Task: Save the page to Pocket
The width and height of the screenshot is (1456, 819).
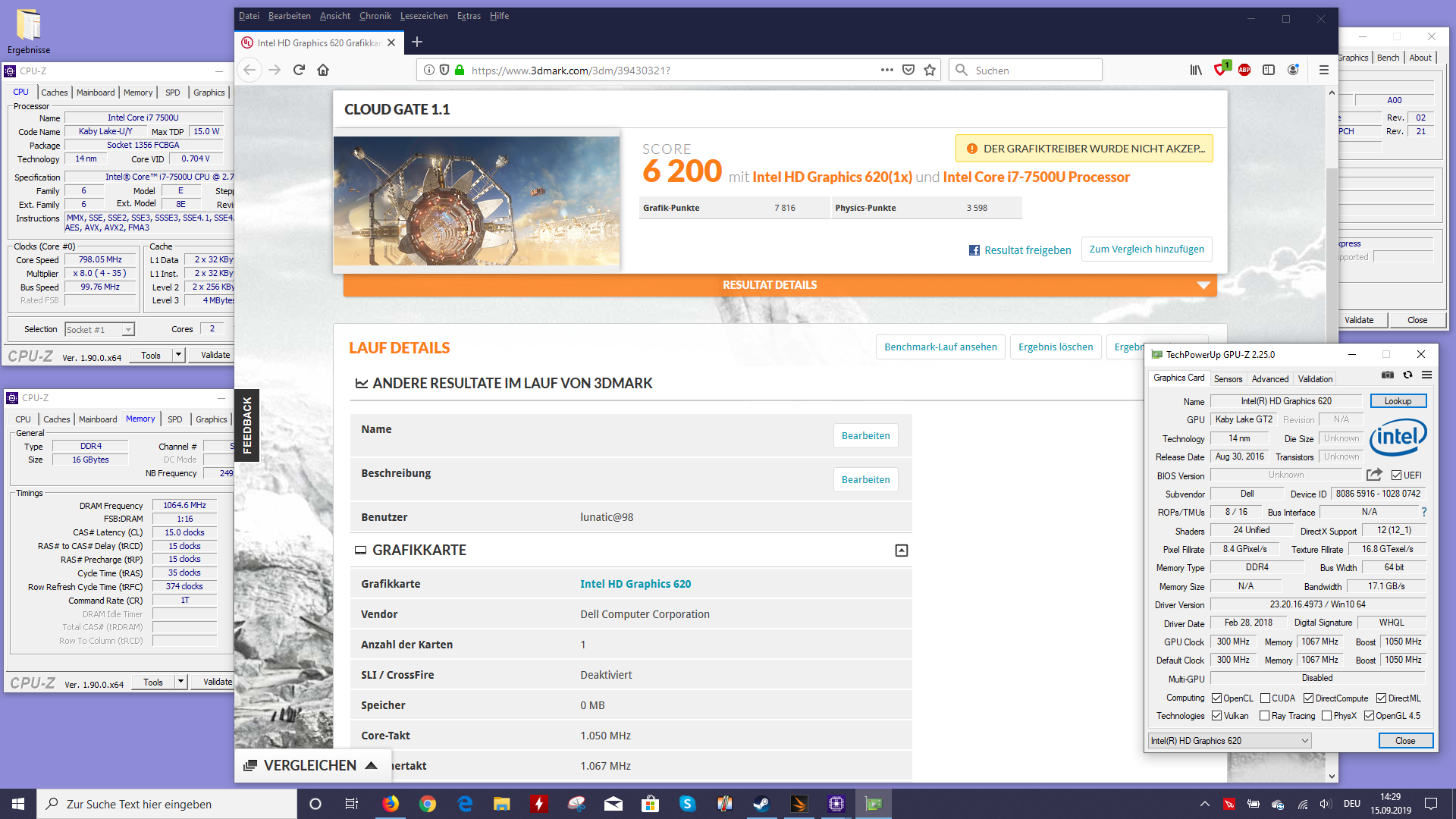Action: click(x=908, y=70)
